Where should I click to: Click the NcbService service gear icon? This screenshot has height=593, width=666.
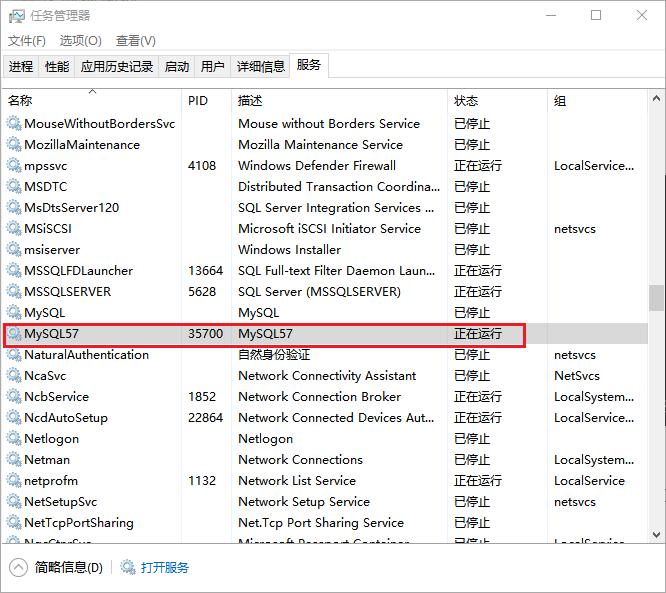coord(14,397)
